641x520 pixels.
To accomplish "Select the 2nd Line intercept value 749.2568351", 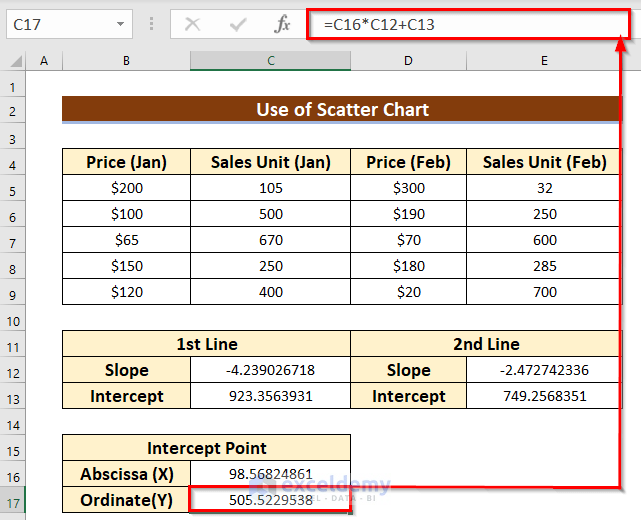I will pos(544,396).
